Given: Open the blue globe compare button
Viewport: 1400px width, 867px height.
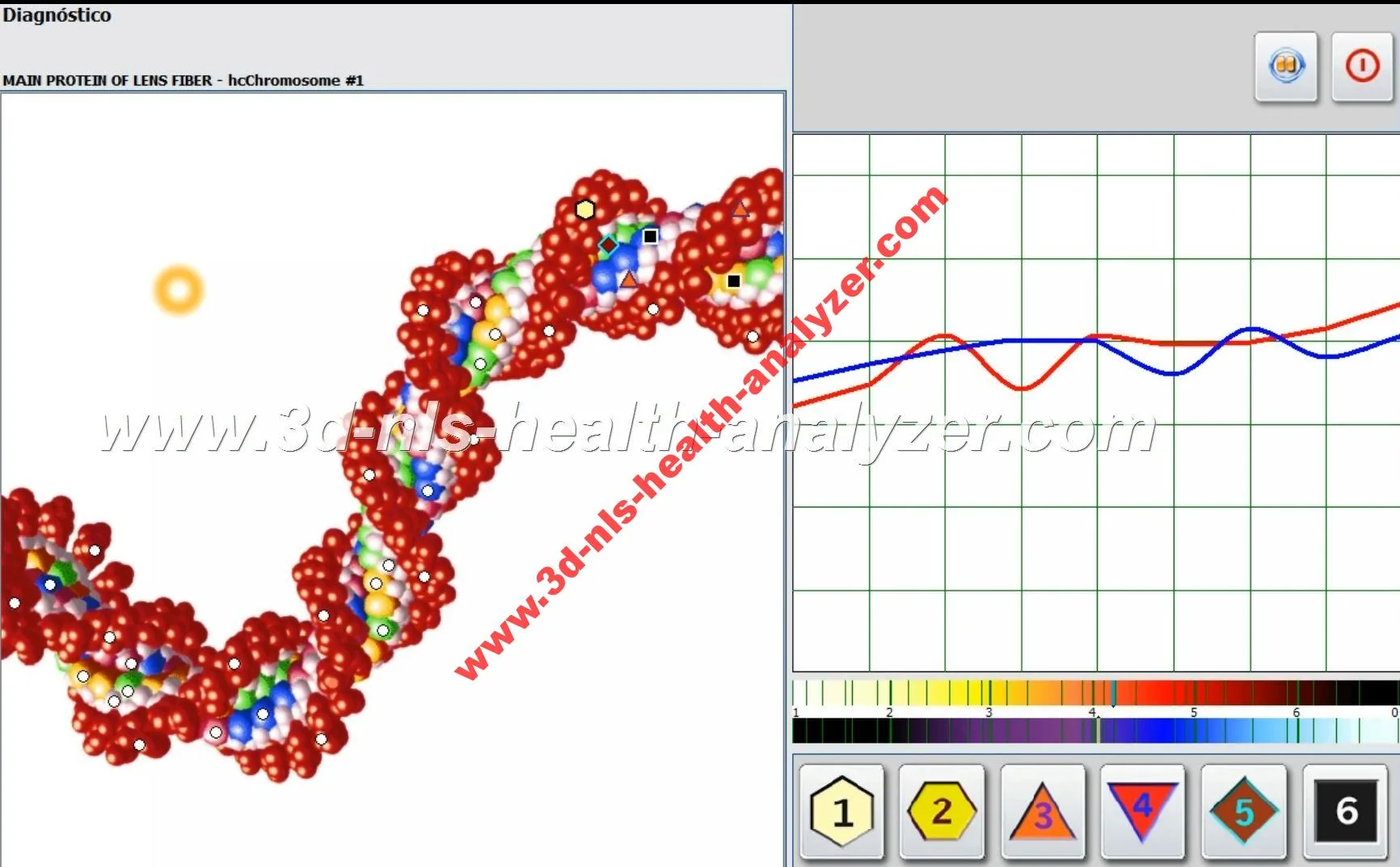Looking at the screenshot, I should pos(1286,65).
